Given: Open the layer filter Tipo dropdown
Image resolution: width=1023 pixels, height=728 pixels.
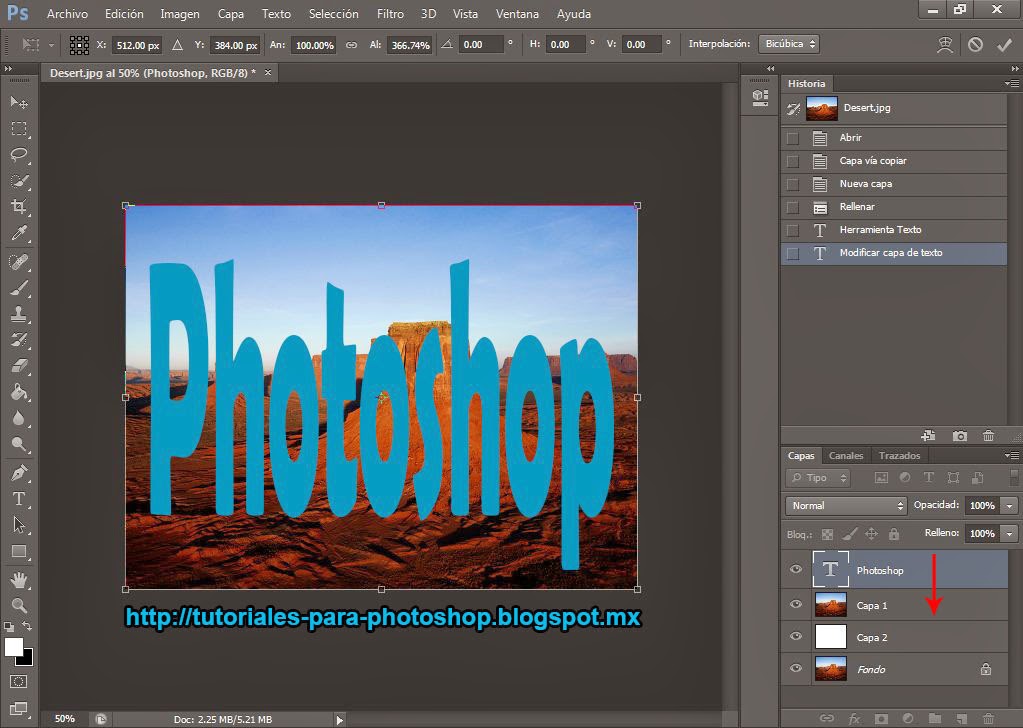Looking at the screenshot, I should pyautogui.click(x=818, y=478).
